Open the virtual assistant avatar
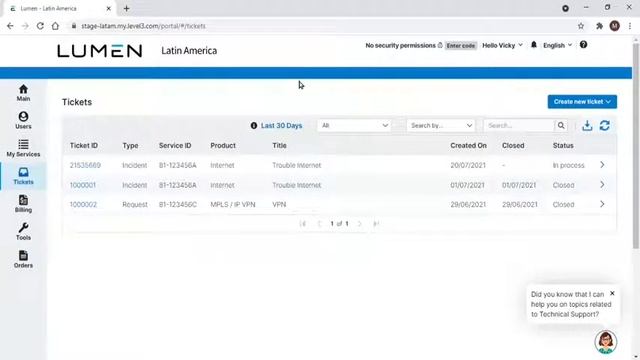The image size is (640, 360). click(606, 342)
